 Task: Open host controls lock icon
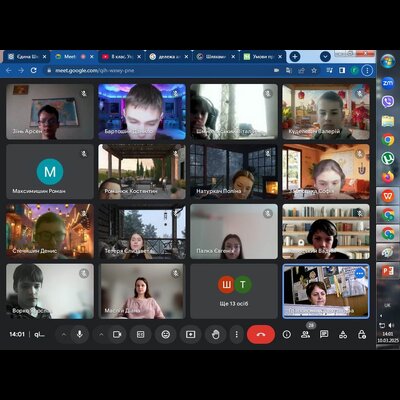click(x=362, y=334)
